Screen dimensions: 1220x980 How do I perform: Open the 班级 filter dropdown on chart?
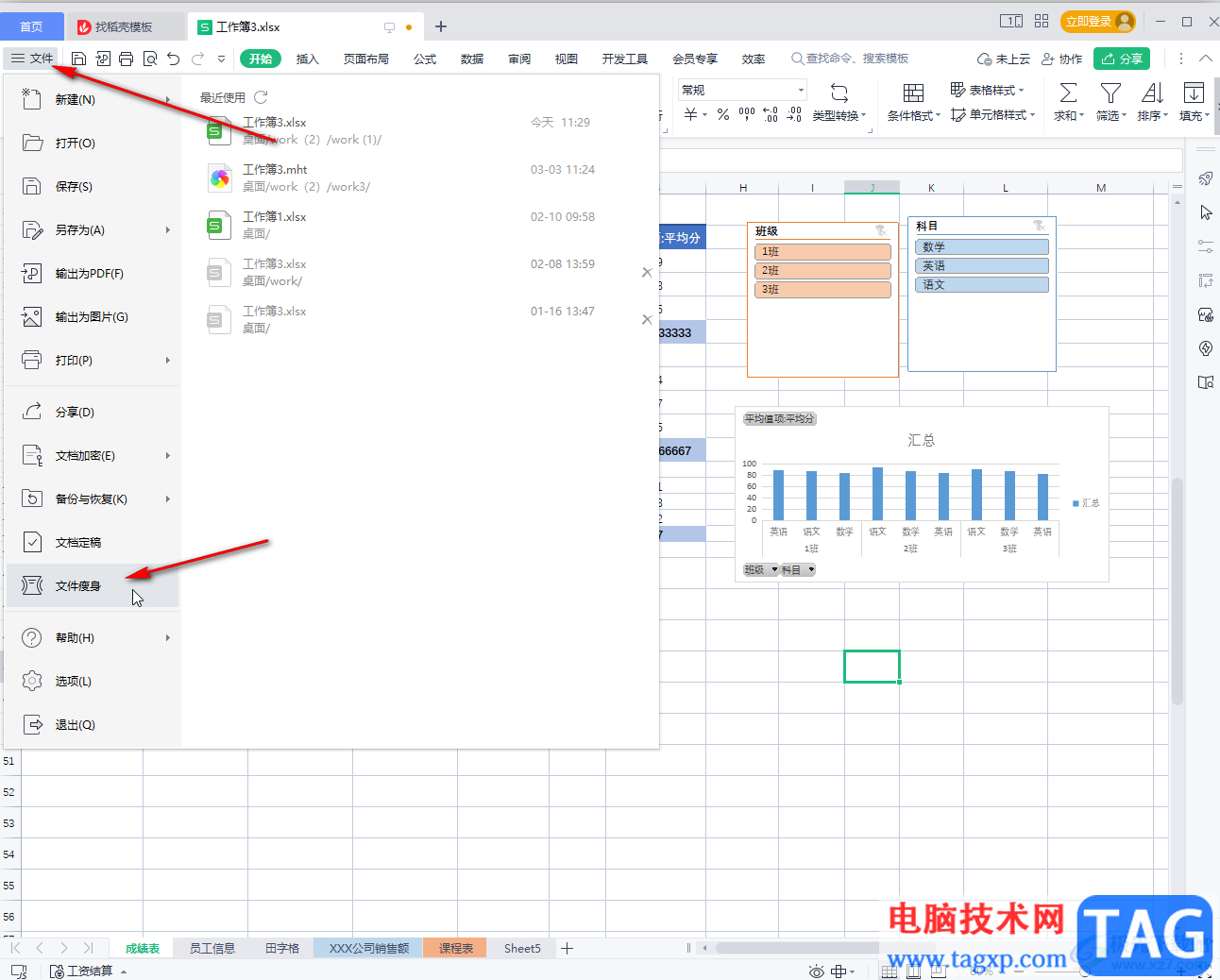coord(774,569)
